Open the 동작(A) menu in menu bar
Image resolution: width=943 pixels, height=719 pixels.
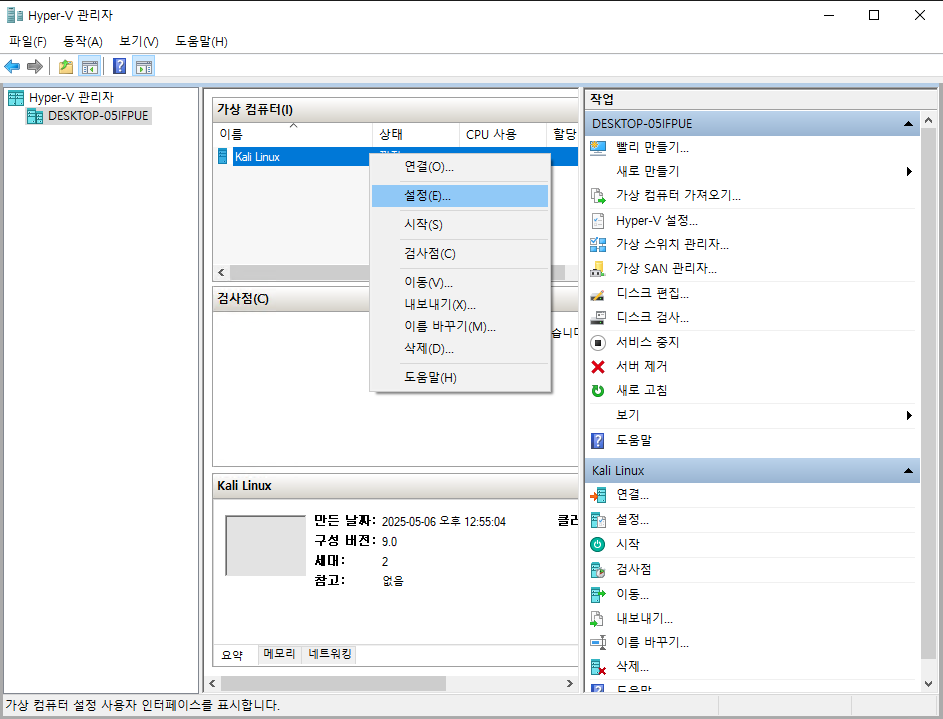point(83,41)
